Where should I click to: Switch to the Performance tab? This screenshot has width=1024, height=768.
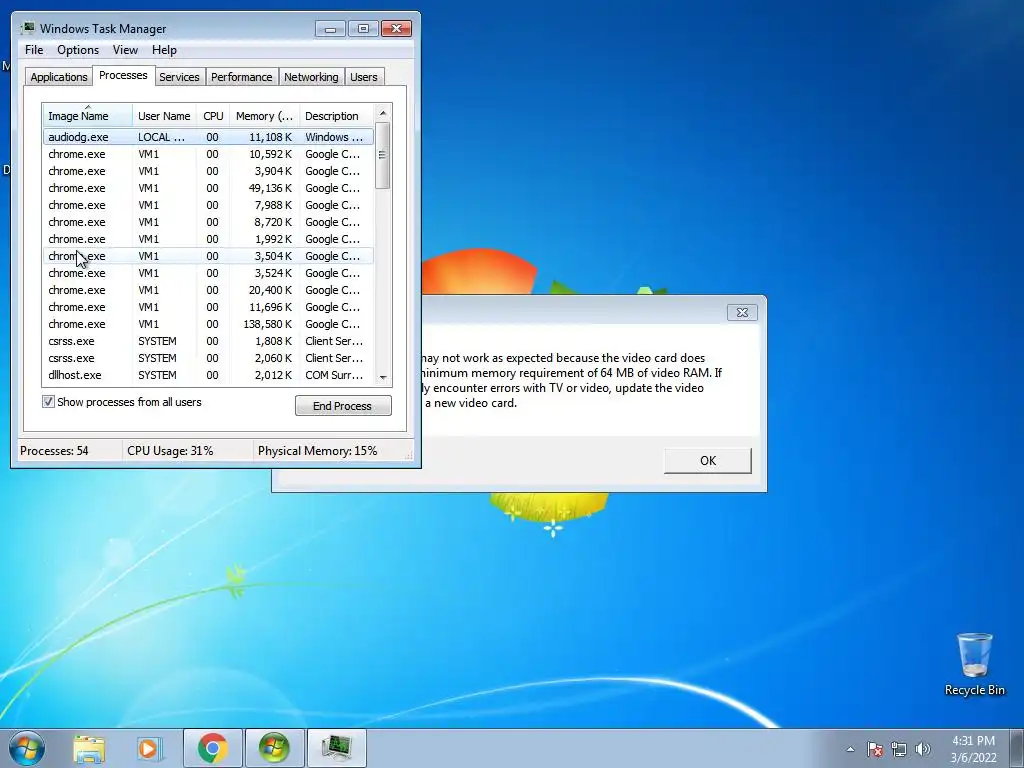(x=242, y=76)
